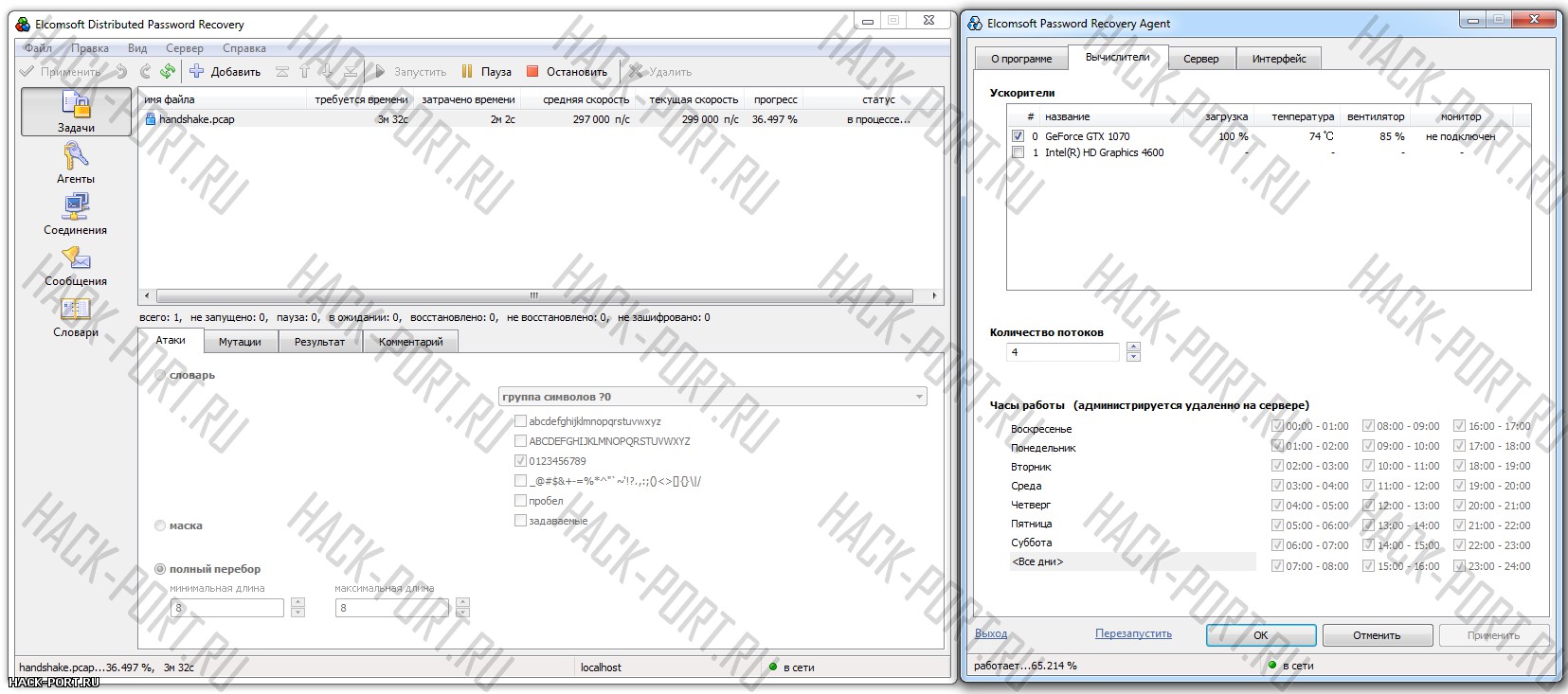The image size is (1568, 694).
Task: Click OK in the Agent window
Action: click(x=1261, y=635)
